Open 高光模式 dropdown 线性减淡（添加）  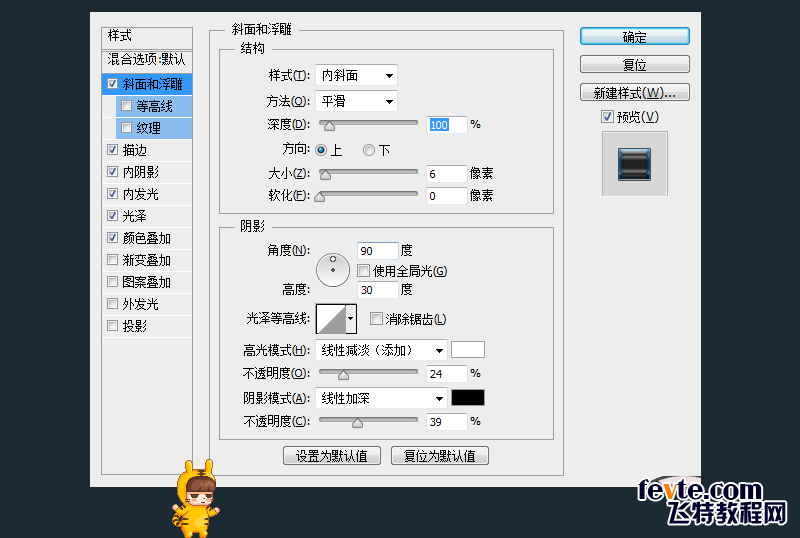point(381,350)
